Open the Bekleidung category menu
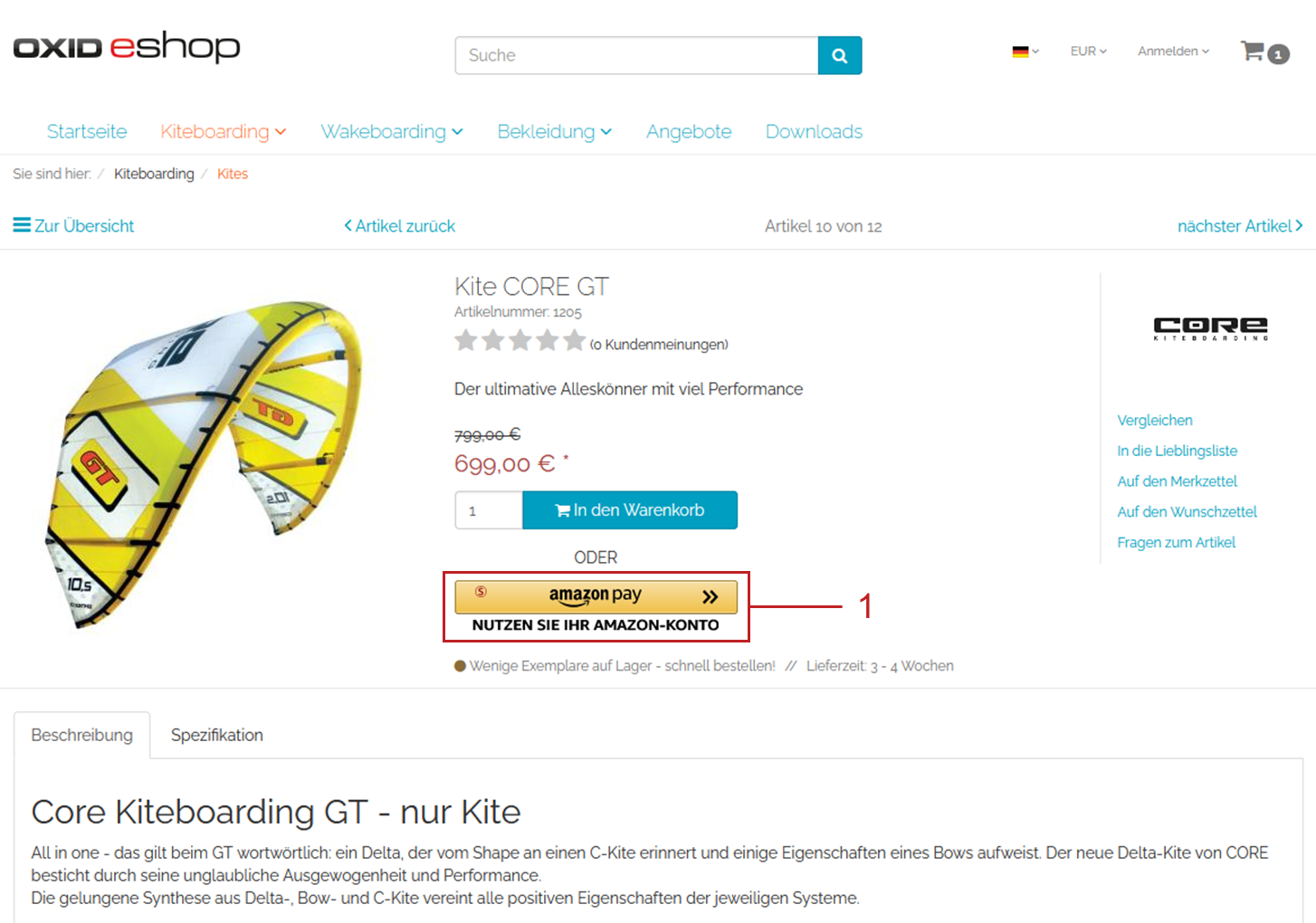Viewport: 1316px width, 923px height. 554,132
